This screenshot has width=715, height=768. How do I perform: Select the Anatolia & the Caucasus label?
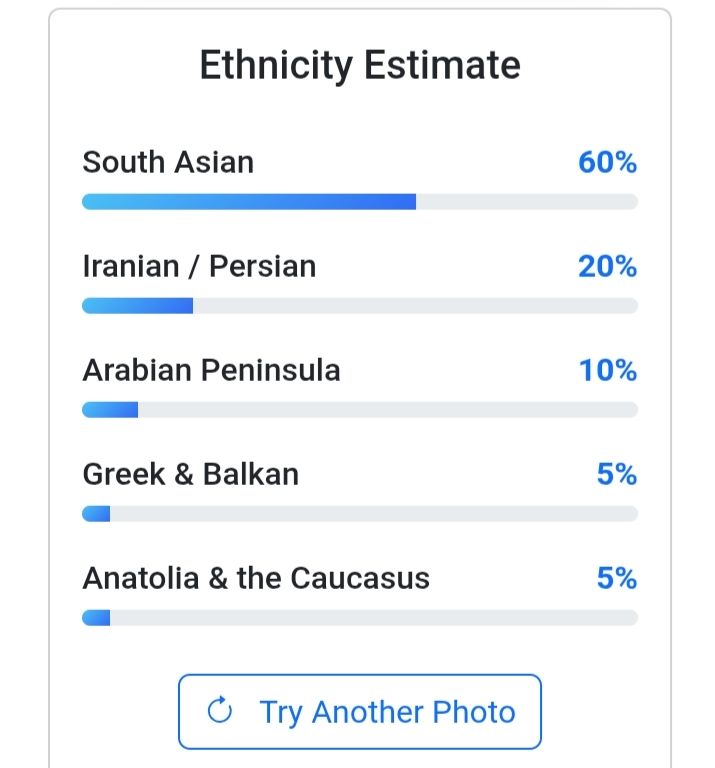(256, 578)
